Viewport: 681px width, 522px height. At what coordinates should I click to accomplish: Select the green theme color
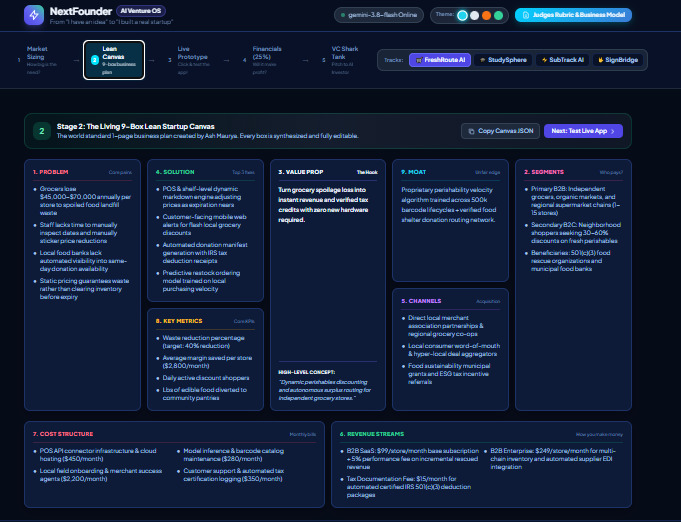click(x=499, y=16)
